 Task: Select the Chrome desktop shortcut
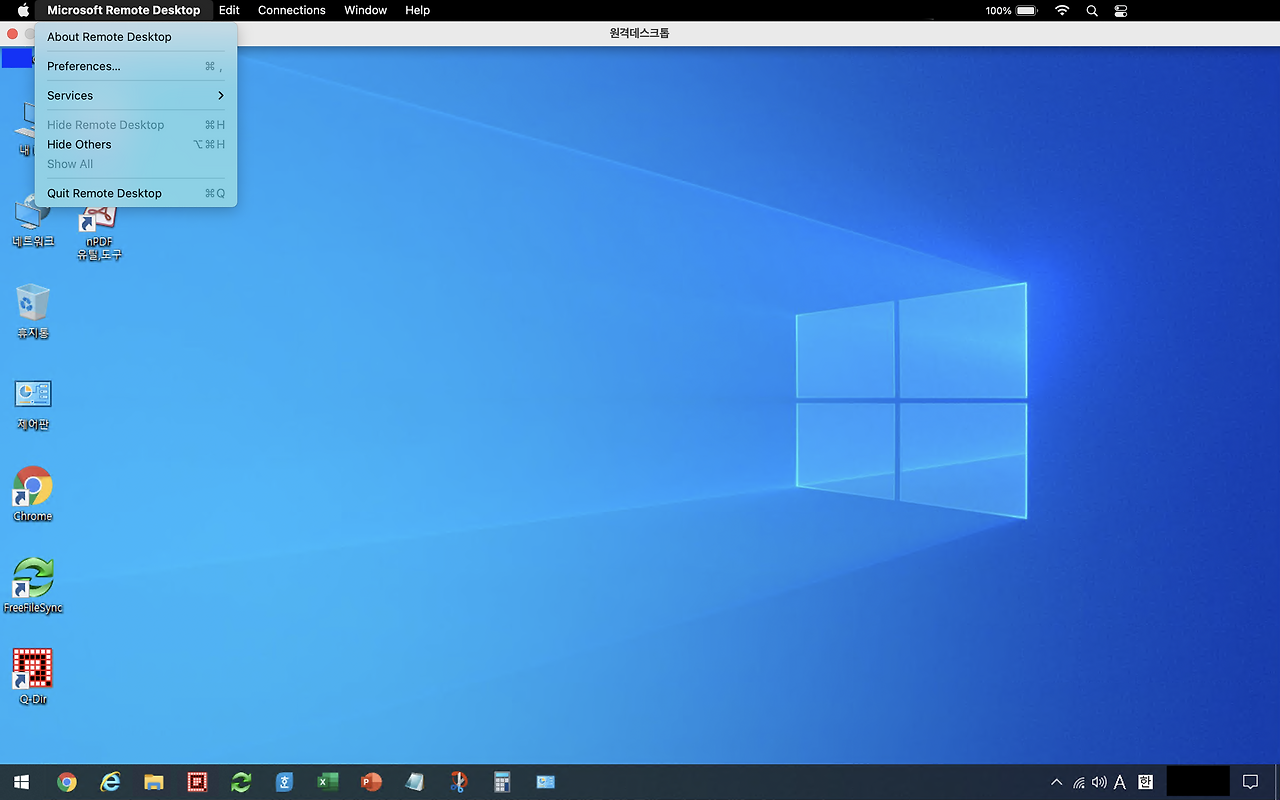click(x=33, y=494)
